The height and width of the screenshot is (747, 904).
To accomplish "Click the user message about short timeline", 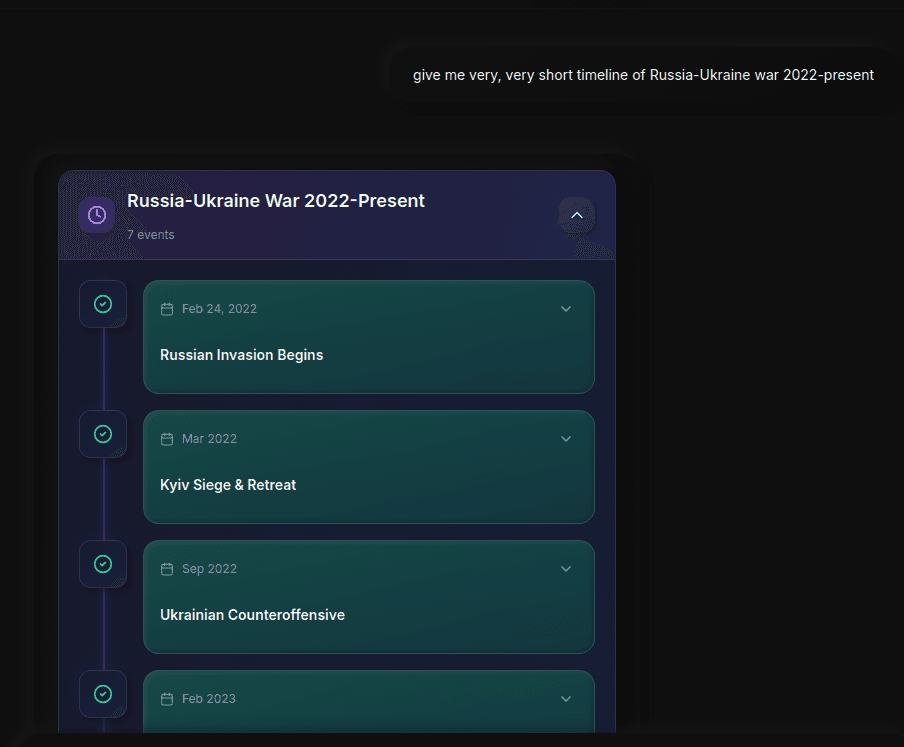I will (643, 75).
